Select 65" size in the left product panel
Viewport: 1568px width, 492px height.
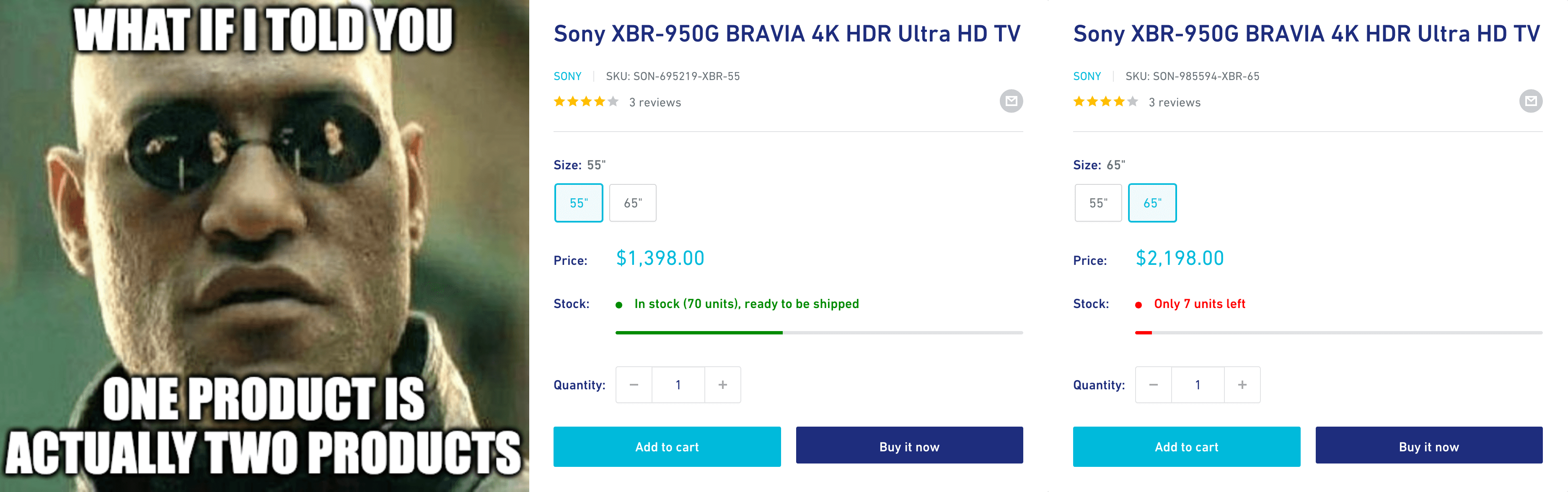632,203
